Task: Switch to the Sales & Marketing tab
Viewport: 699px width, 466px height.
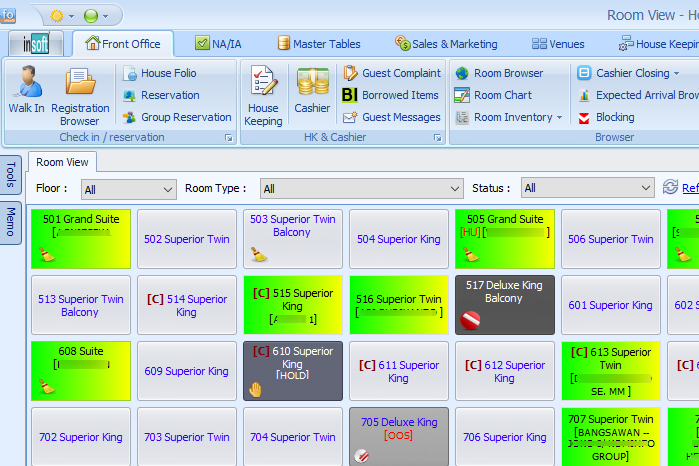Action: [446, 44]
